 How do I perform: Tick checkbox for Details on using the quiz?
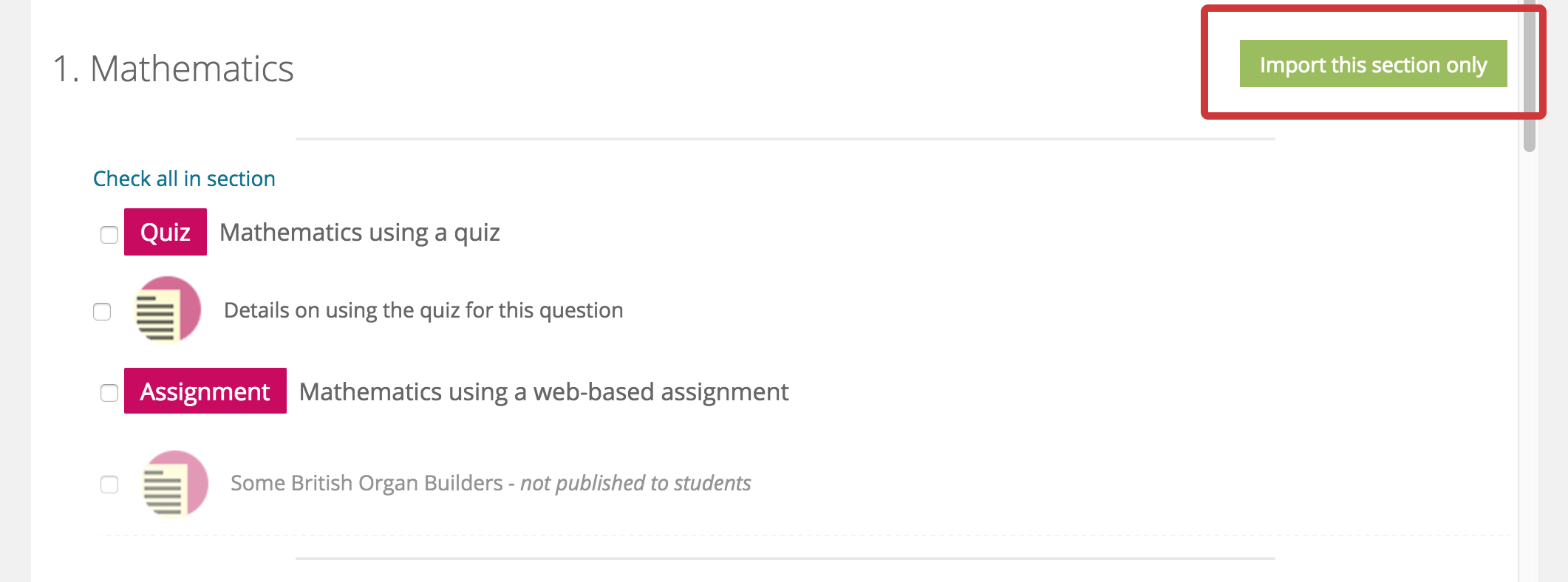pos(102,312)
